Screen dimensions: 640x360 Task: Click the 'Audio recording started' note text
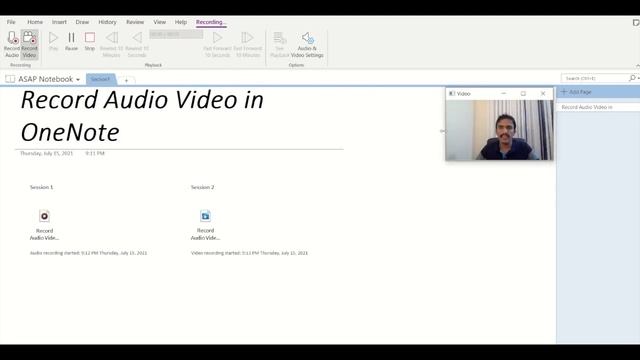(88, 253)
